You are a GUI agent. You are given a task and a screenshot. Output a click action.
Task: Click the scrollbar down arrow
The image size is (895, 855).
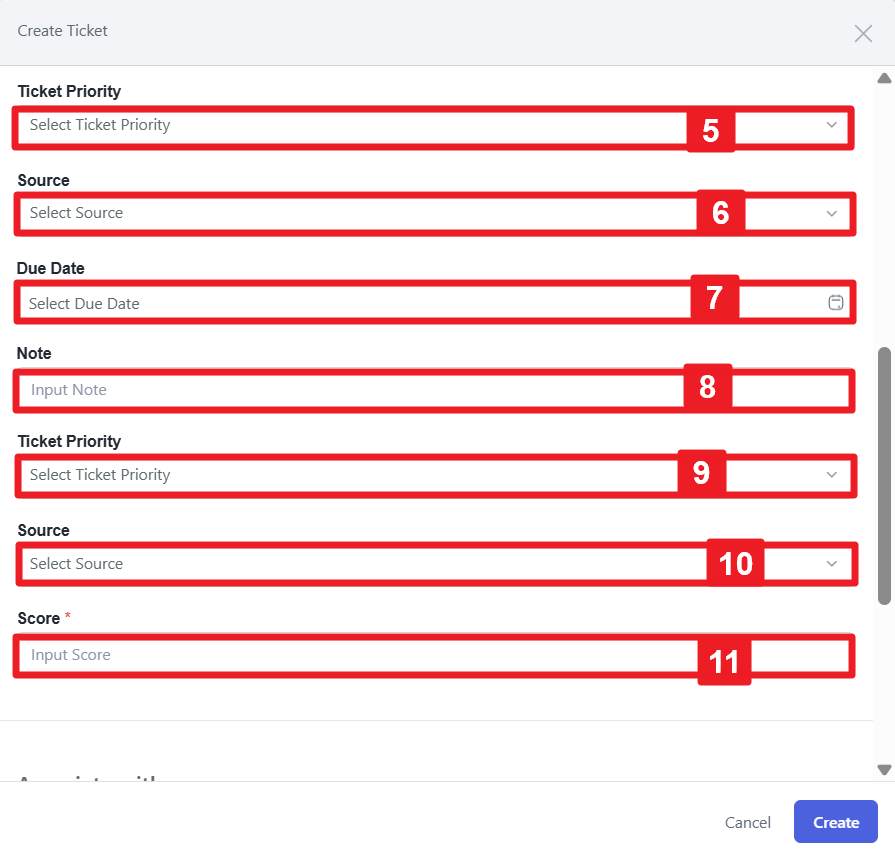point(884,769)
